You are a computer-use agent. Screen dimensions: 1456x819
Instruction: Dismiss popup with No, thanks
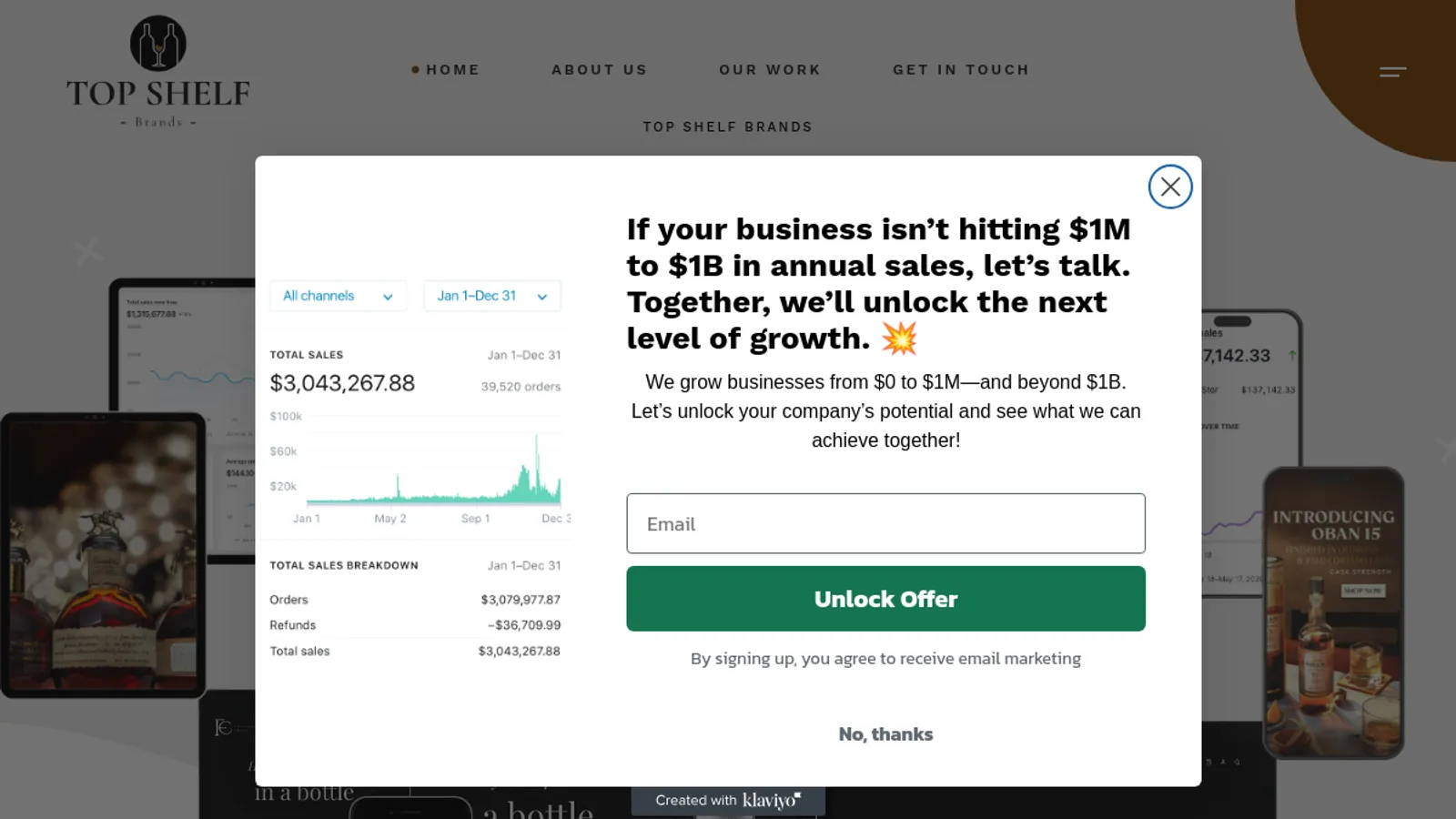coord(885,734)
